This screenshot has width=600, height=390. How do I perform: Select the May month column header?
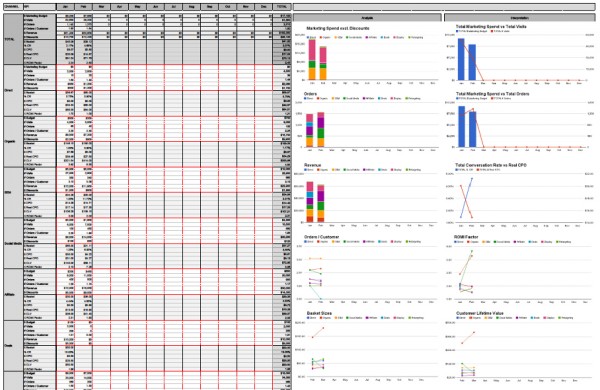pyautogui.click(x=137, y=7)
